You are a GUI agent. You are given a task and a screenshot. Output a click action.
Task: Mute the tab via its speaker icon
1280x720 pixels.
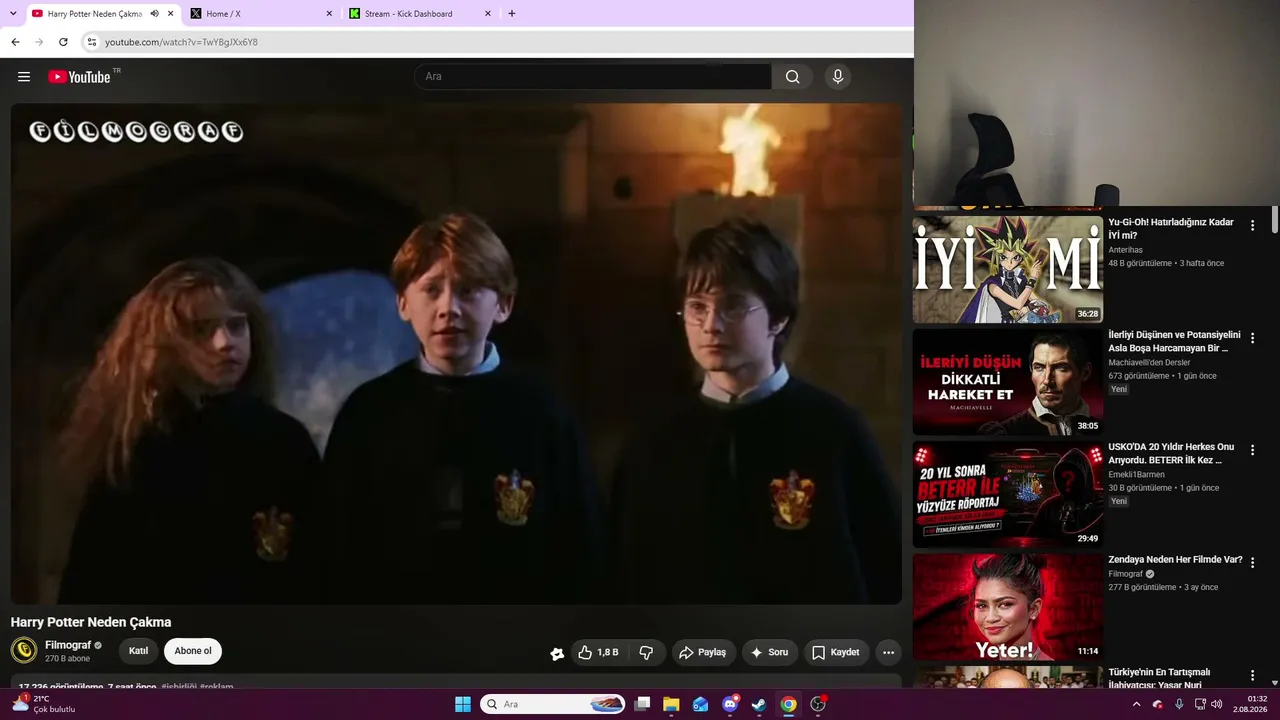click(154, 14)
